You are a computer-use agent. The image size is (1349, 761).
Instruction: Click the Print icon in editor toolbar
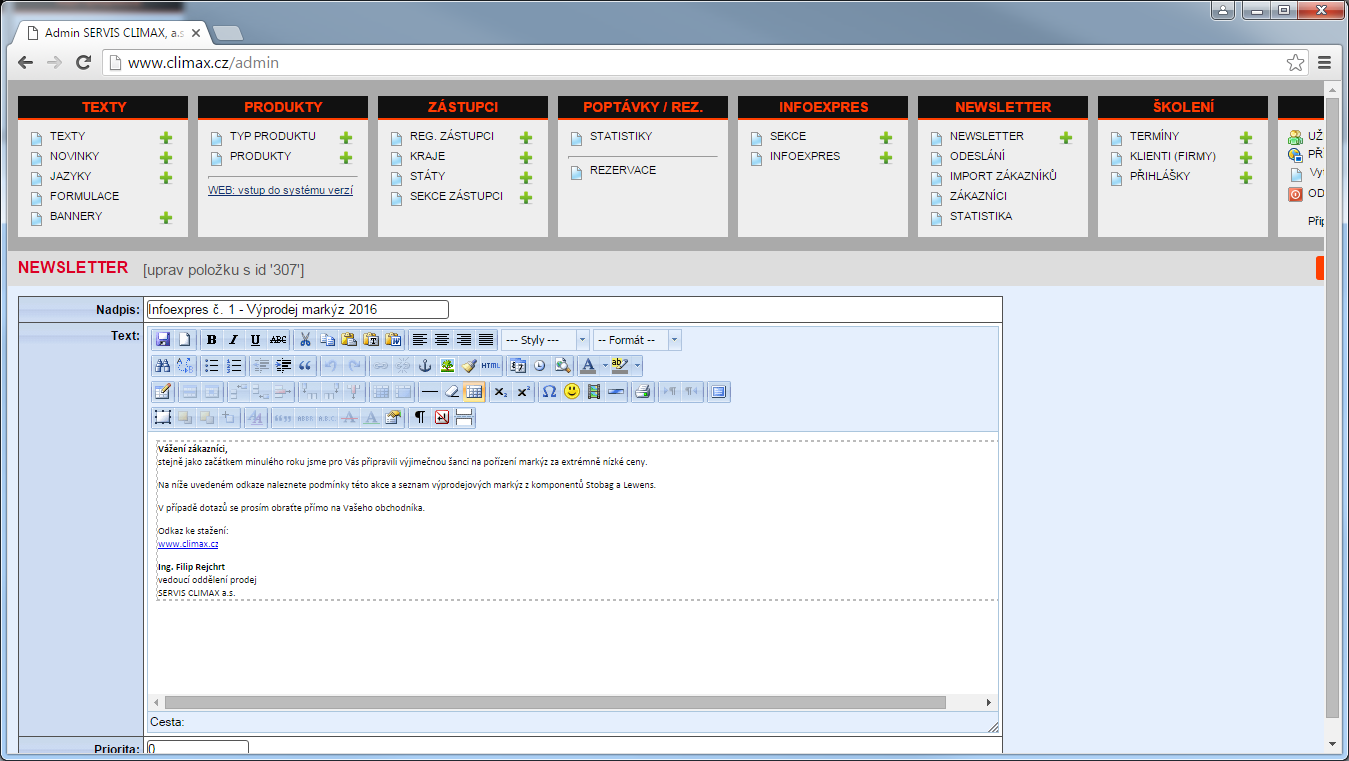(642, 392)
